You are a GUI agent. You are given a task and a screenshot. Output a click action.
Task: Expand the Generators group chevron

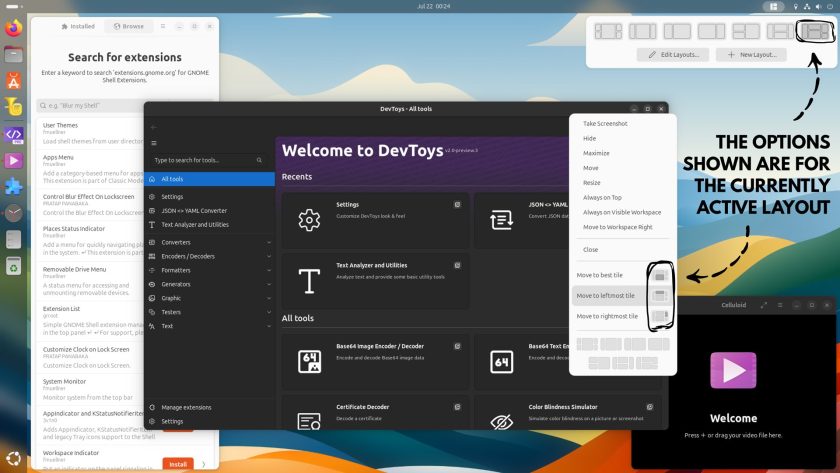[269, 284]
